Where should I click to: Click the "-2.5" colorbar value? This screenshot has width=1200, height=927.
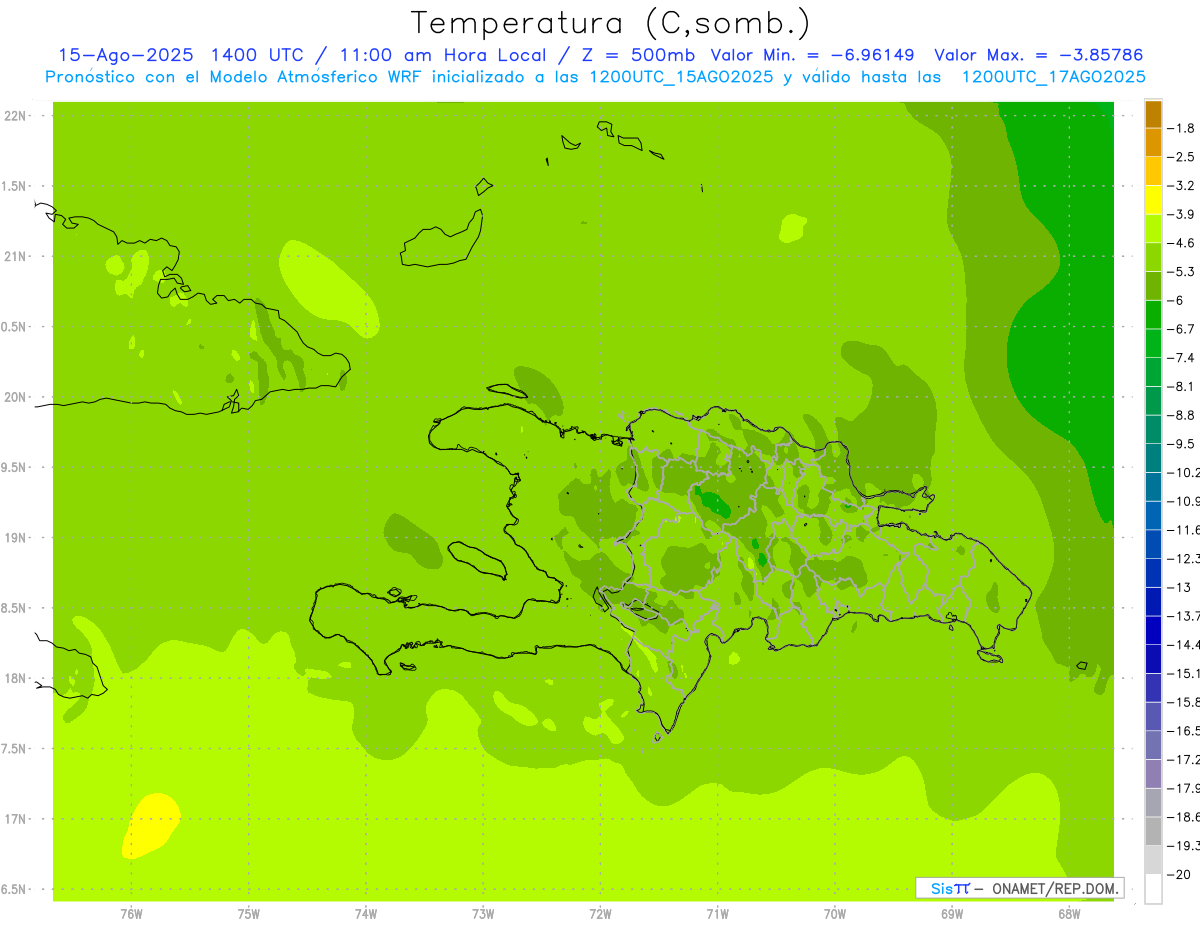(1182, 157)
